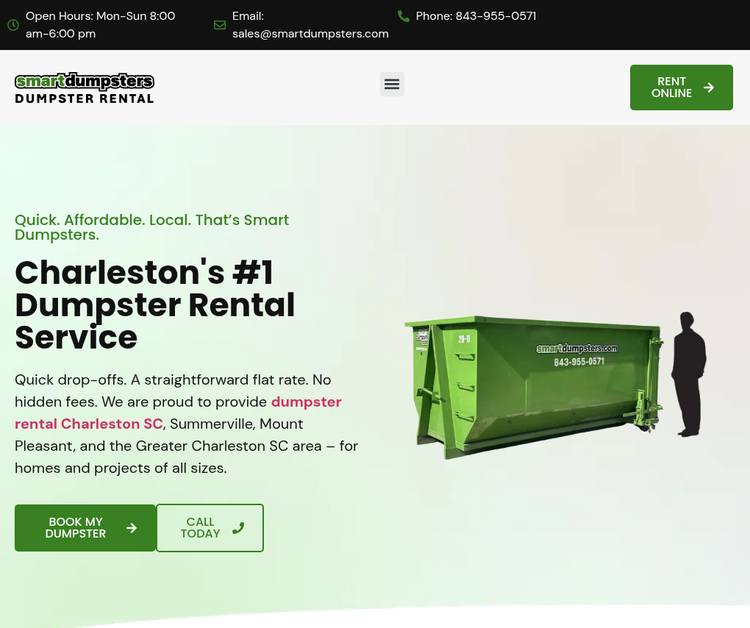Click the Rent Online button
Image resolution: width=750 pixels, height=628 pixels.
point(681,88)
